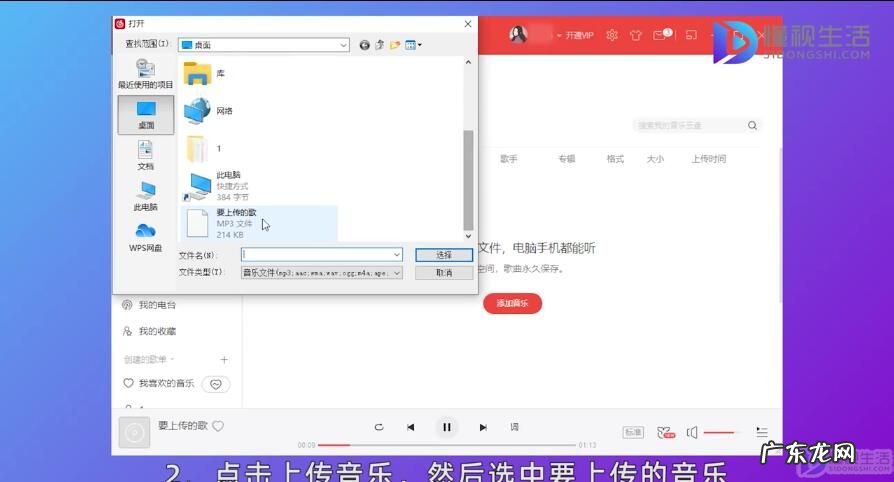Sort by 歌手 column header
Screen dimensions: 894x482
click(x=509, y=159)
